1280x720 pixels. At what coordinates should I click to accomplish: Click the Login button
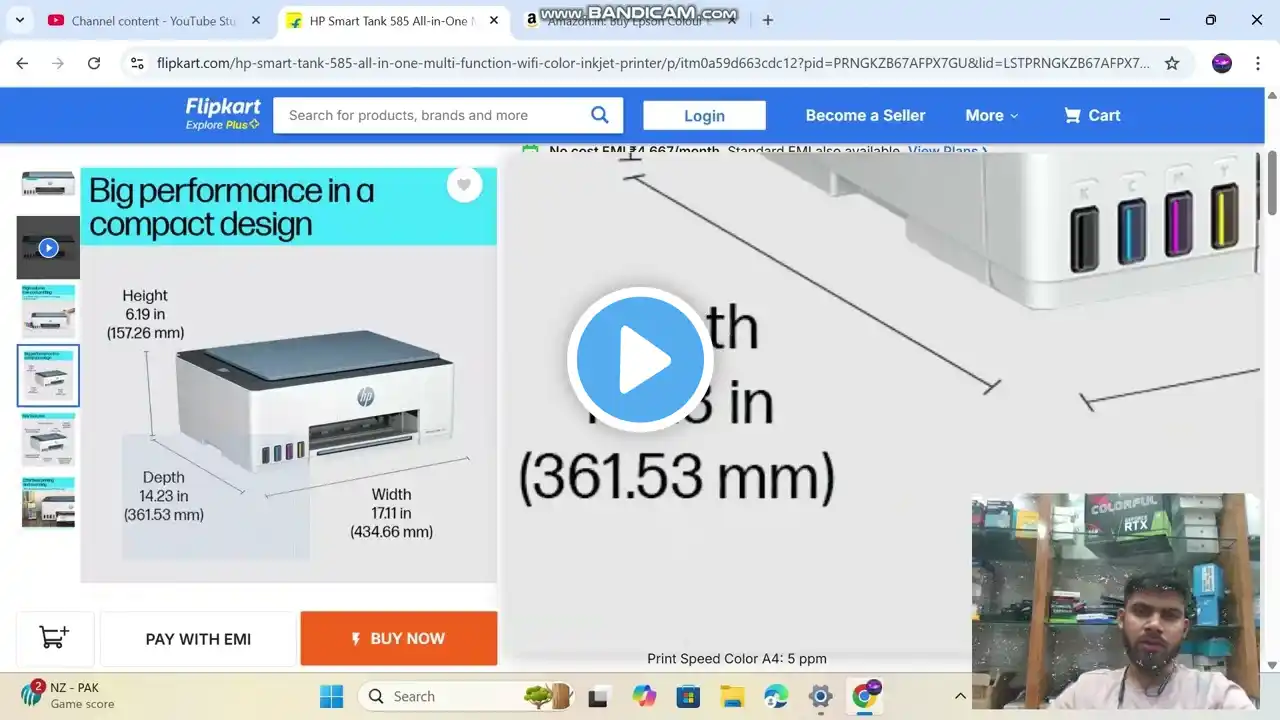coord(704,115)
